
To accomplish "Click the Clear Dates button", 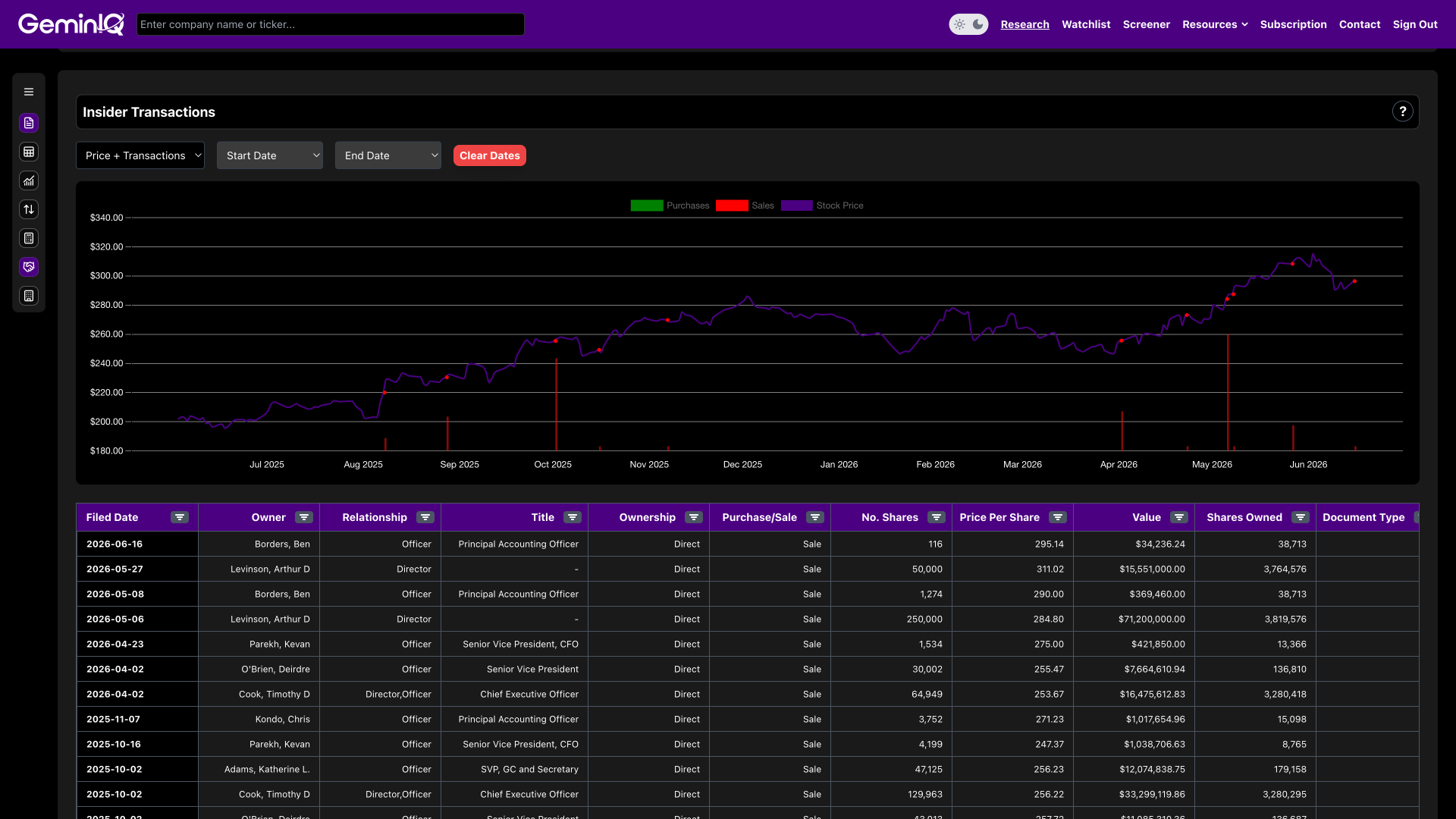I will click(490, 155).
